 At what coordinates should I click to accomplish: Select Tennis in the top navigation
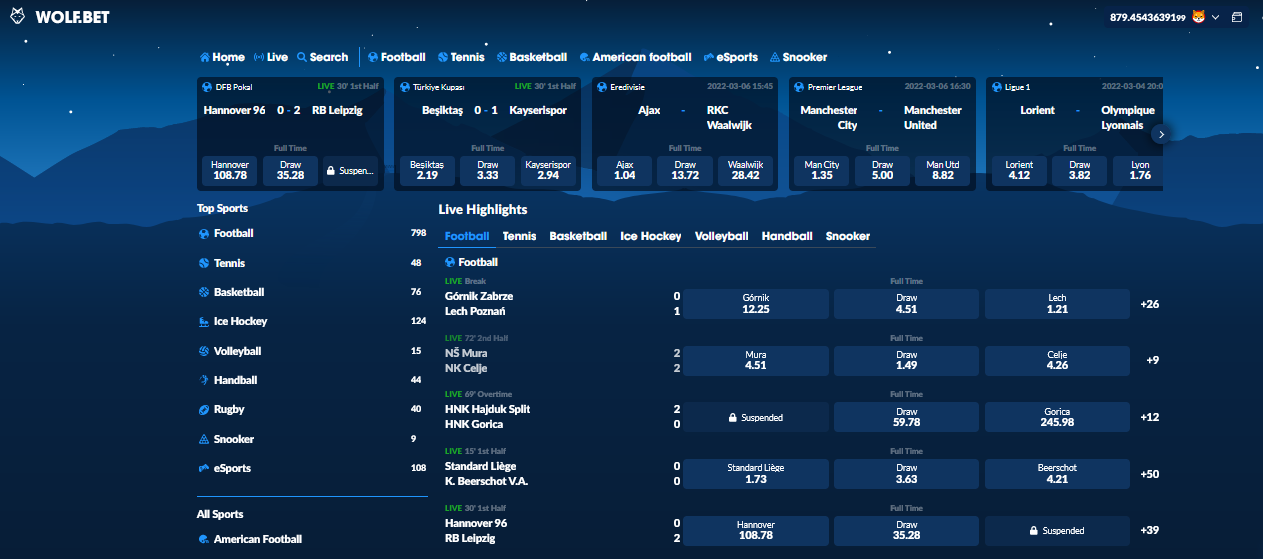click(461, 57)
